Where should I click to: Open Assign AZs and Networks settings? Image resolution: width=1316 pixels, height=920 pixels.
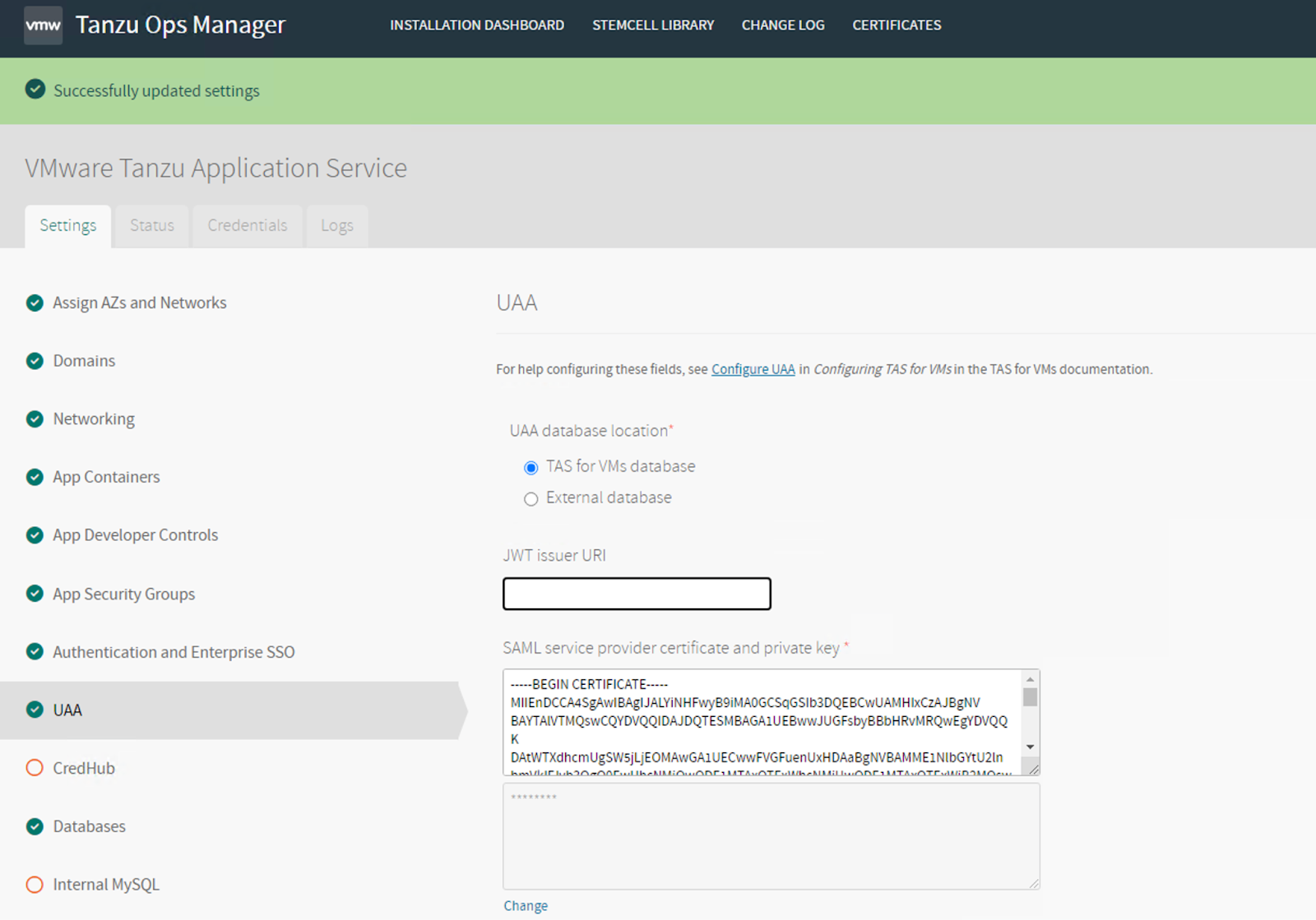point(140,303)
